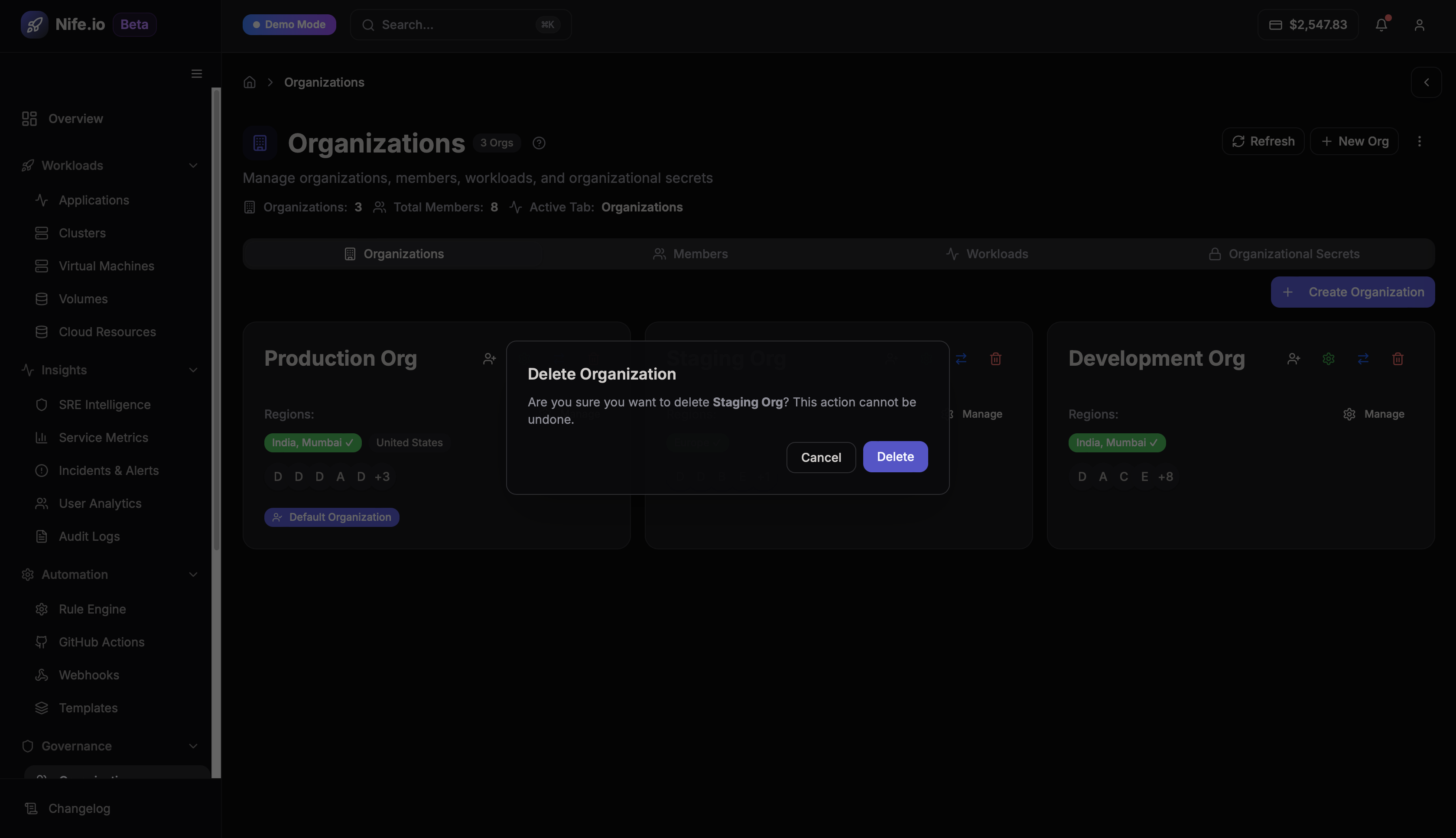
Task: Click the transfer icon on Staging Org card
Action: click(962, 359)
